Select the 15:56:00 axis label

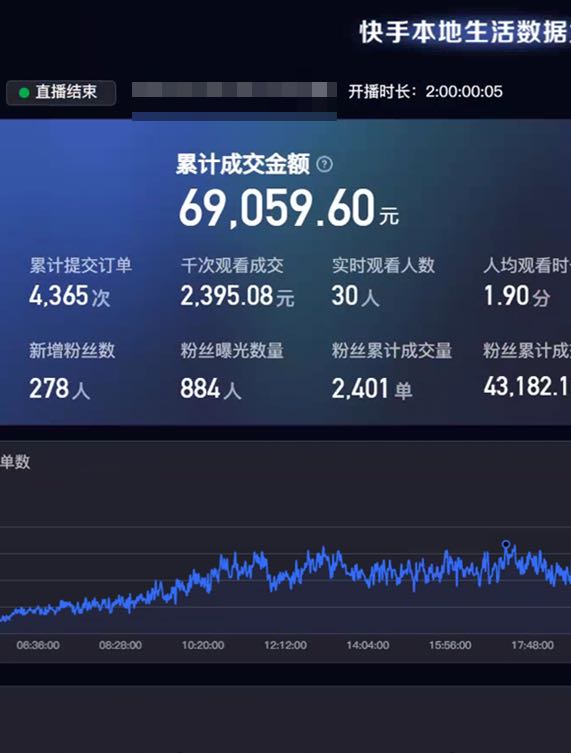450,645
